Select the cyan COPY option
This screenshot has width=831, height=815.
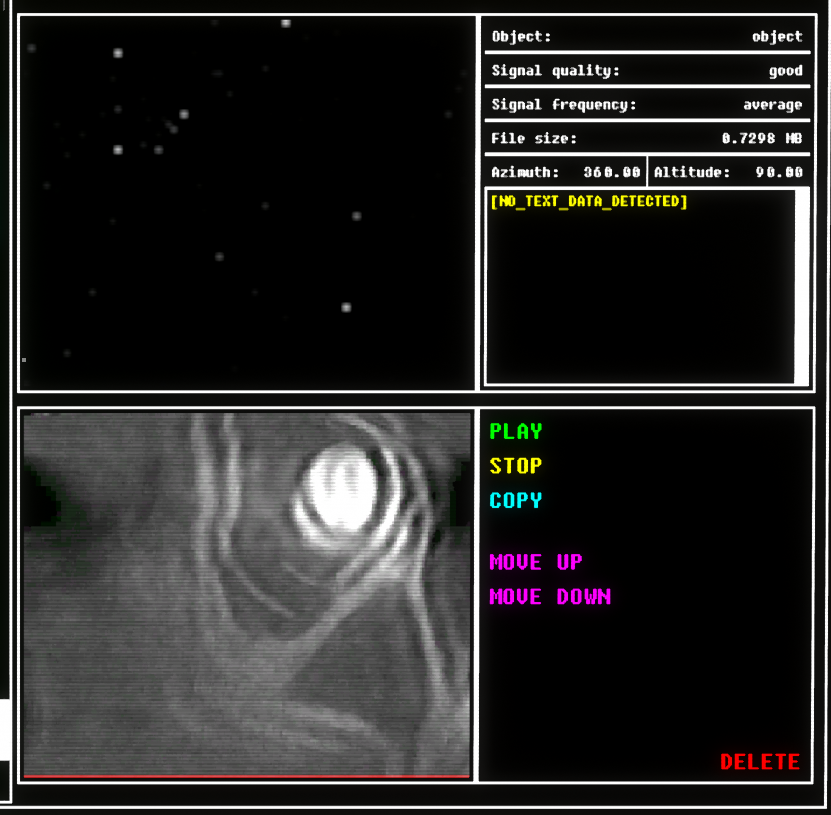pos(515,500)
